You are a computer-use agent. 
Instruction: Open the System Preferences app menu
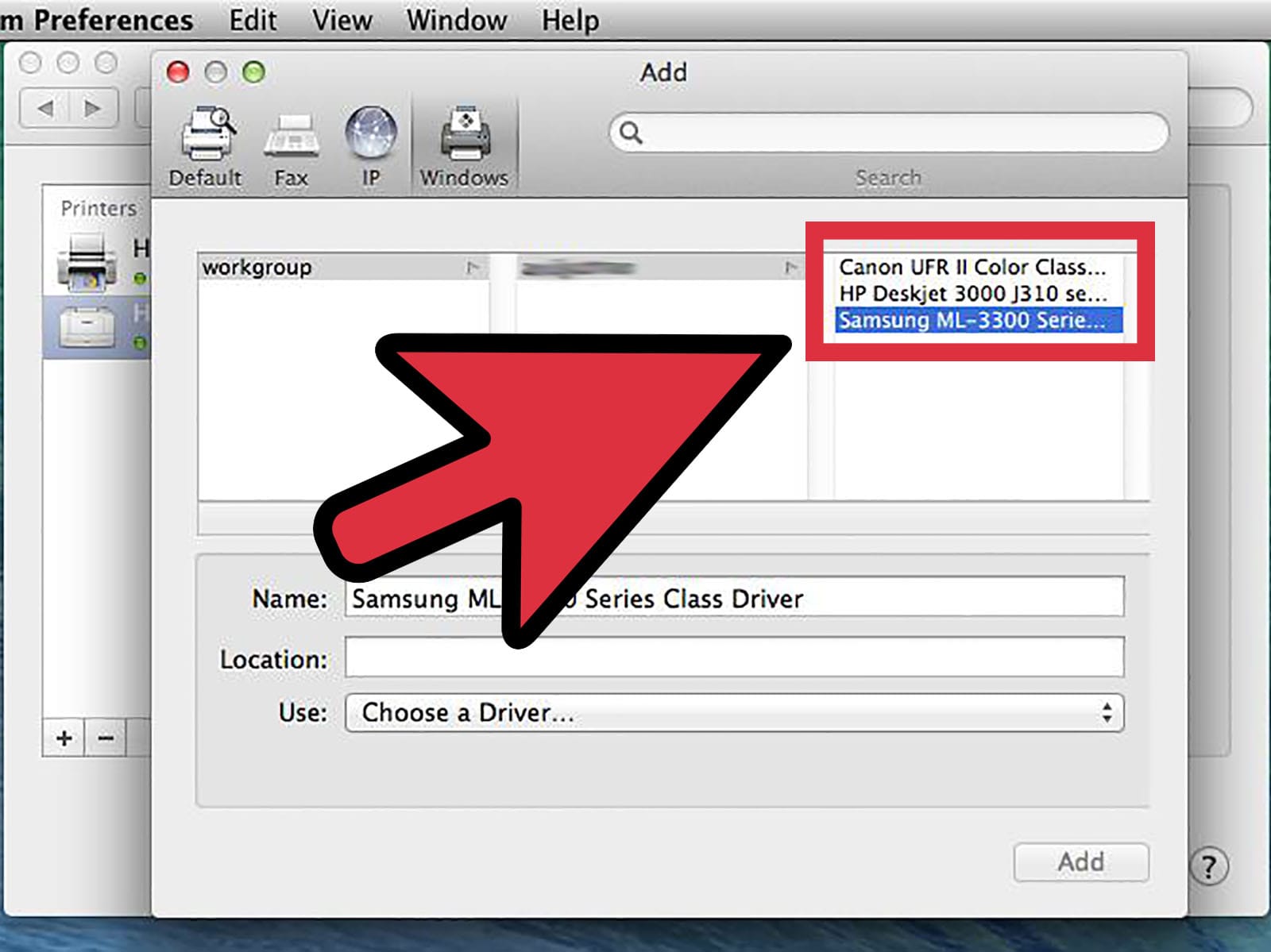pyautogui.click(x=97, y=19)
